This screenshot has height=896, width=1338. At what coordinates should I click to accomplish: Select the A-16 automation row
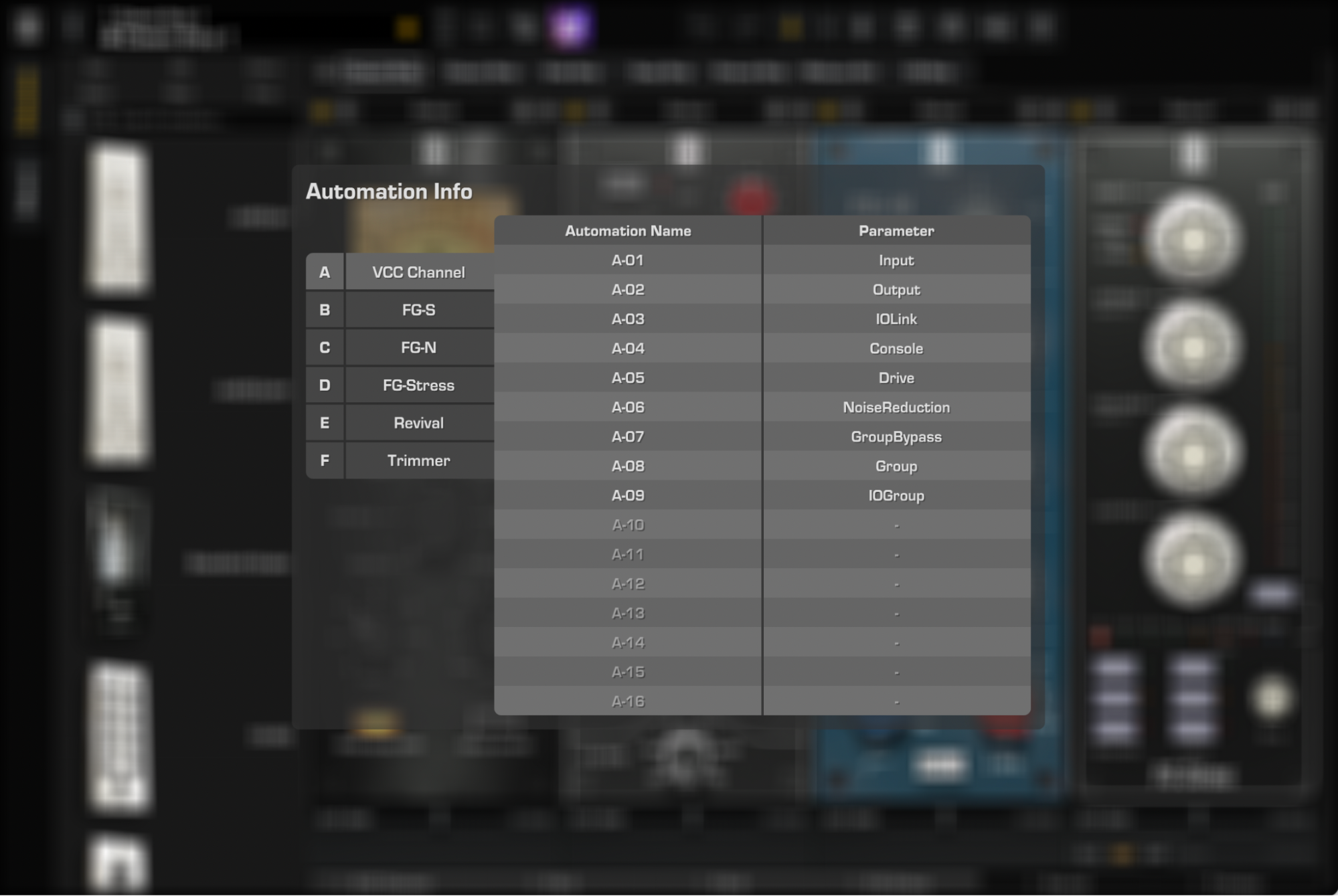(x=762, y=701)
